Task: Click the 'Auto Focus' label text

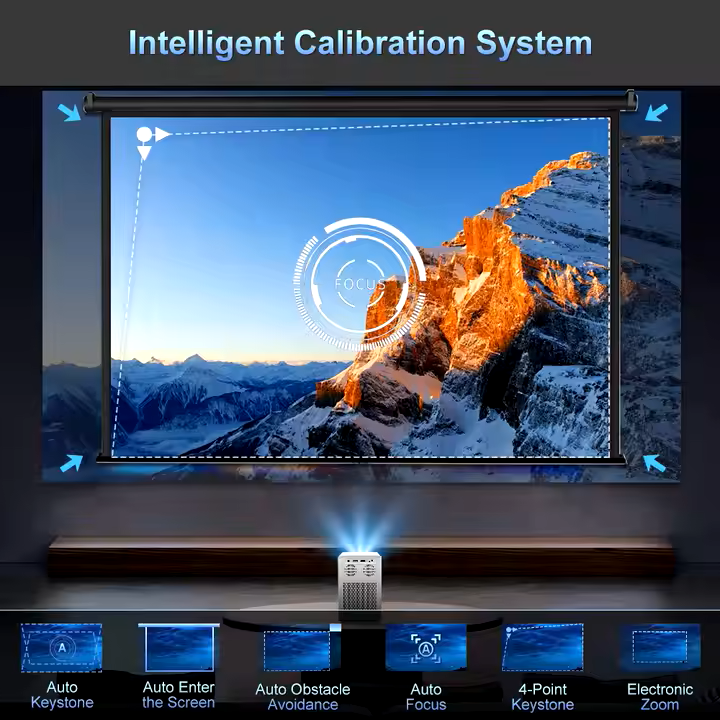Action: pyautogui.click(x=426, y=697)
